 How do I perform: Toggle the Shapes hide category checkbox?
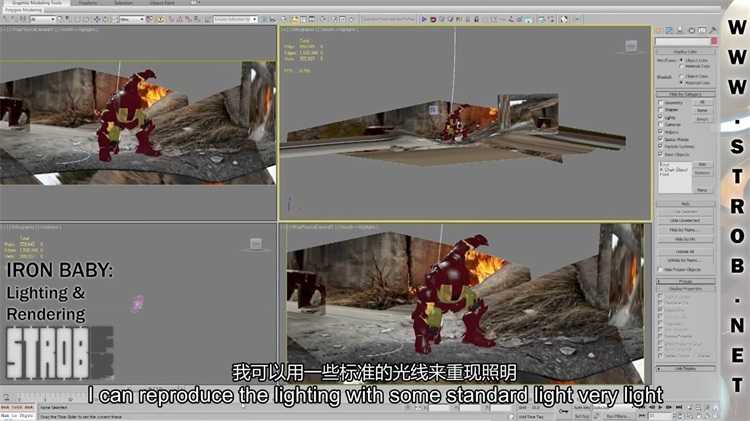coord(661,110)
